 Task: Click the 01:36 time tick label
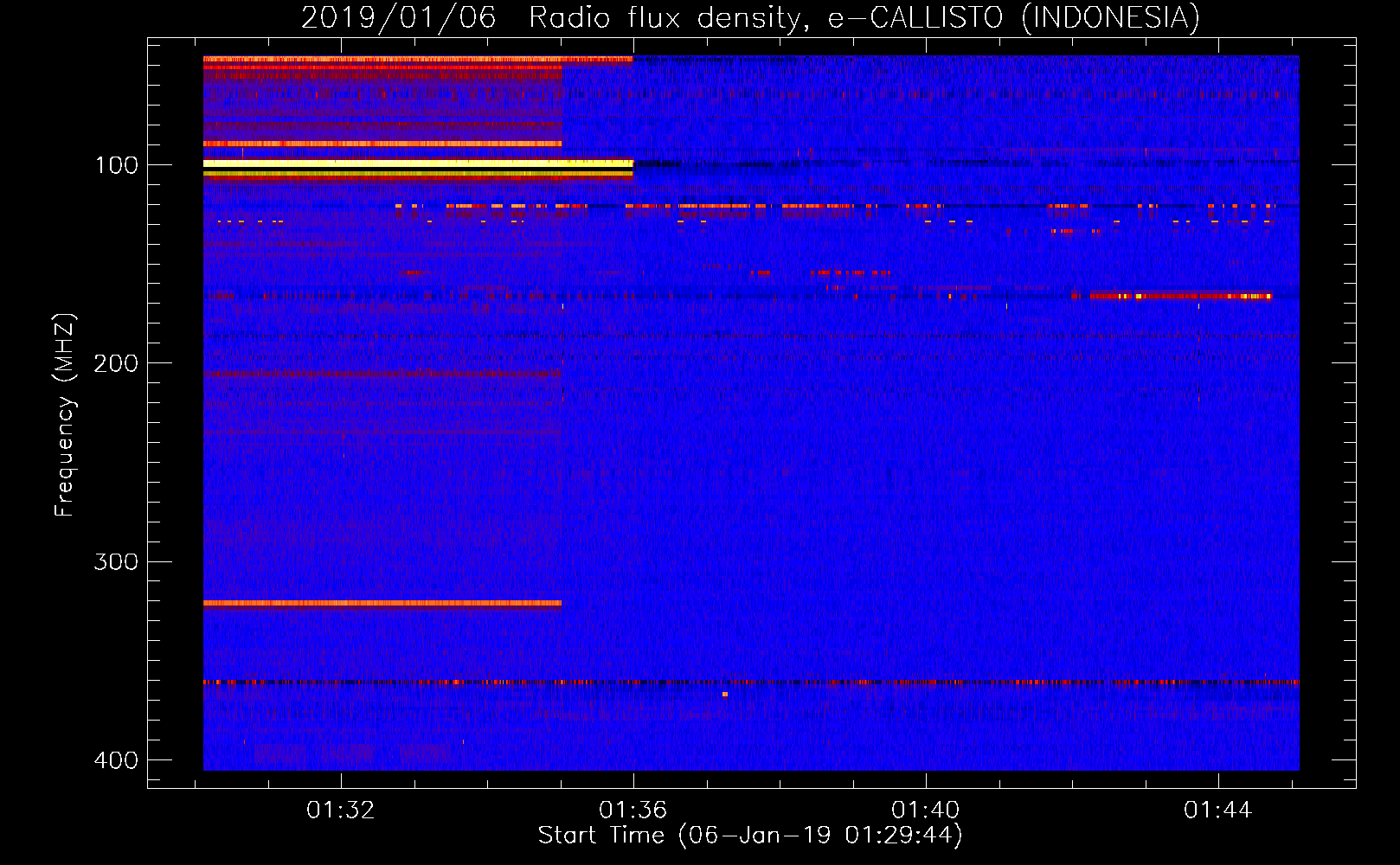633,810
